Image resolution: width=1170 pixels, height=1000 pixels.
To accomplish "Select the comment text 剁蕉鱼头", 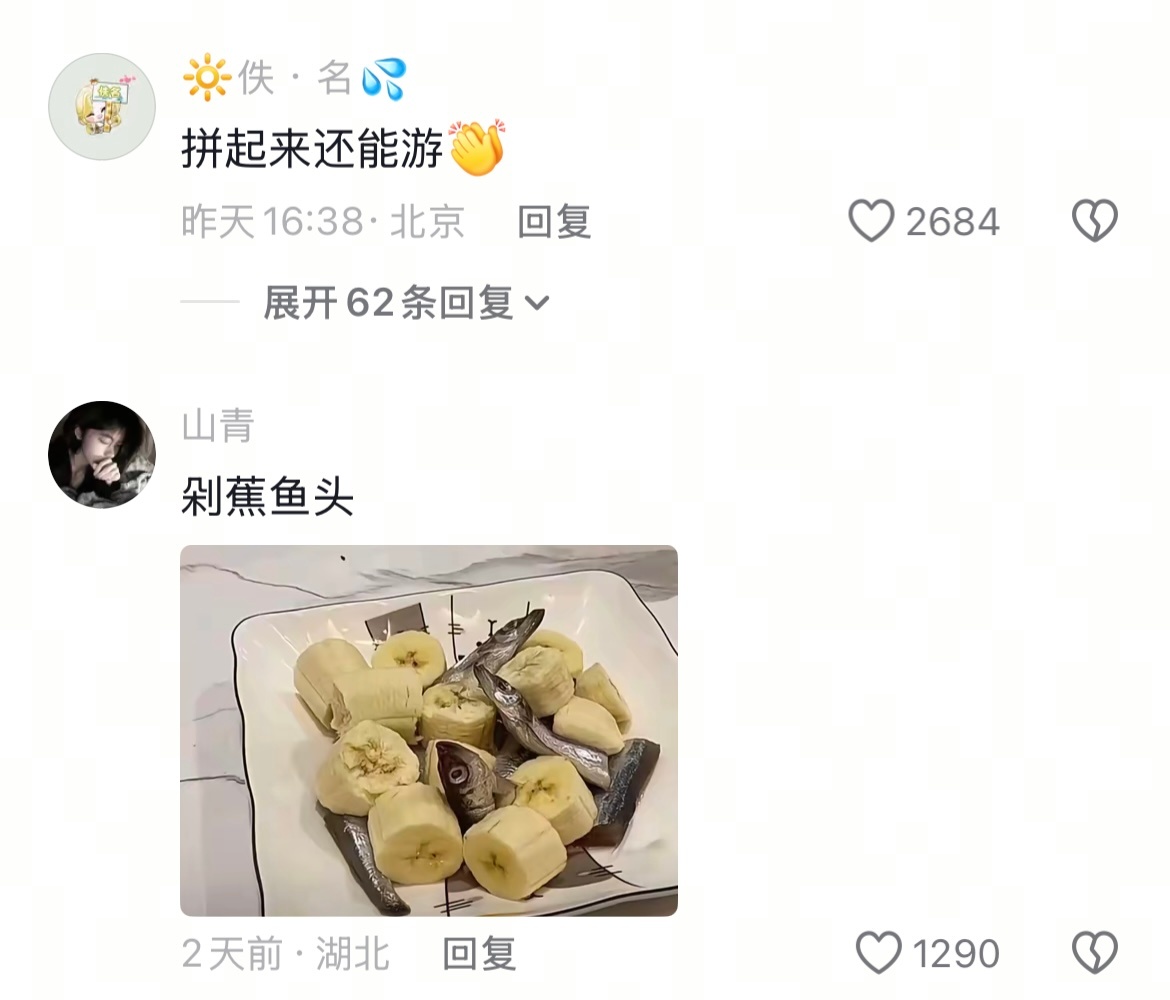I will click(267, 496).
